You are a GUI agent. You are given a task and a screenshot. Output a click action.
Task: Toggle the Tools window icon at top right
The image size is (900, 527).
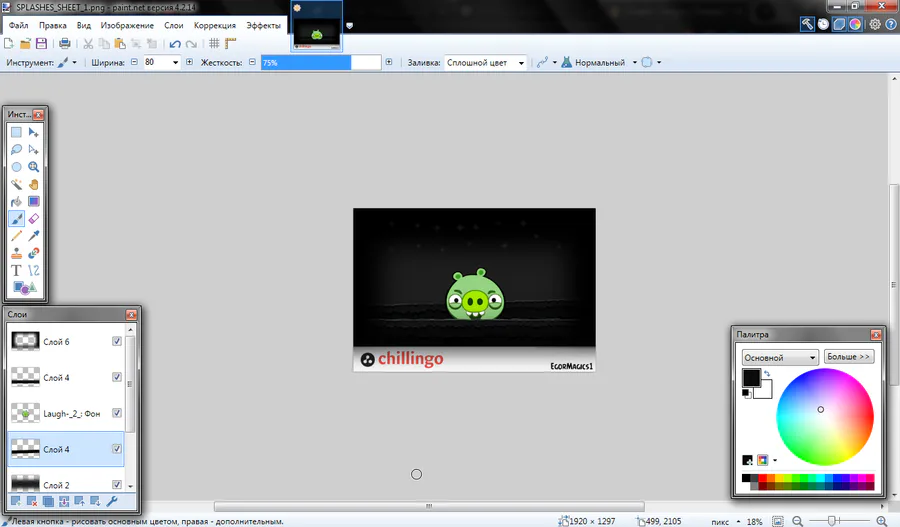[807, 24]
